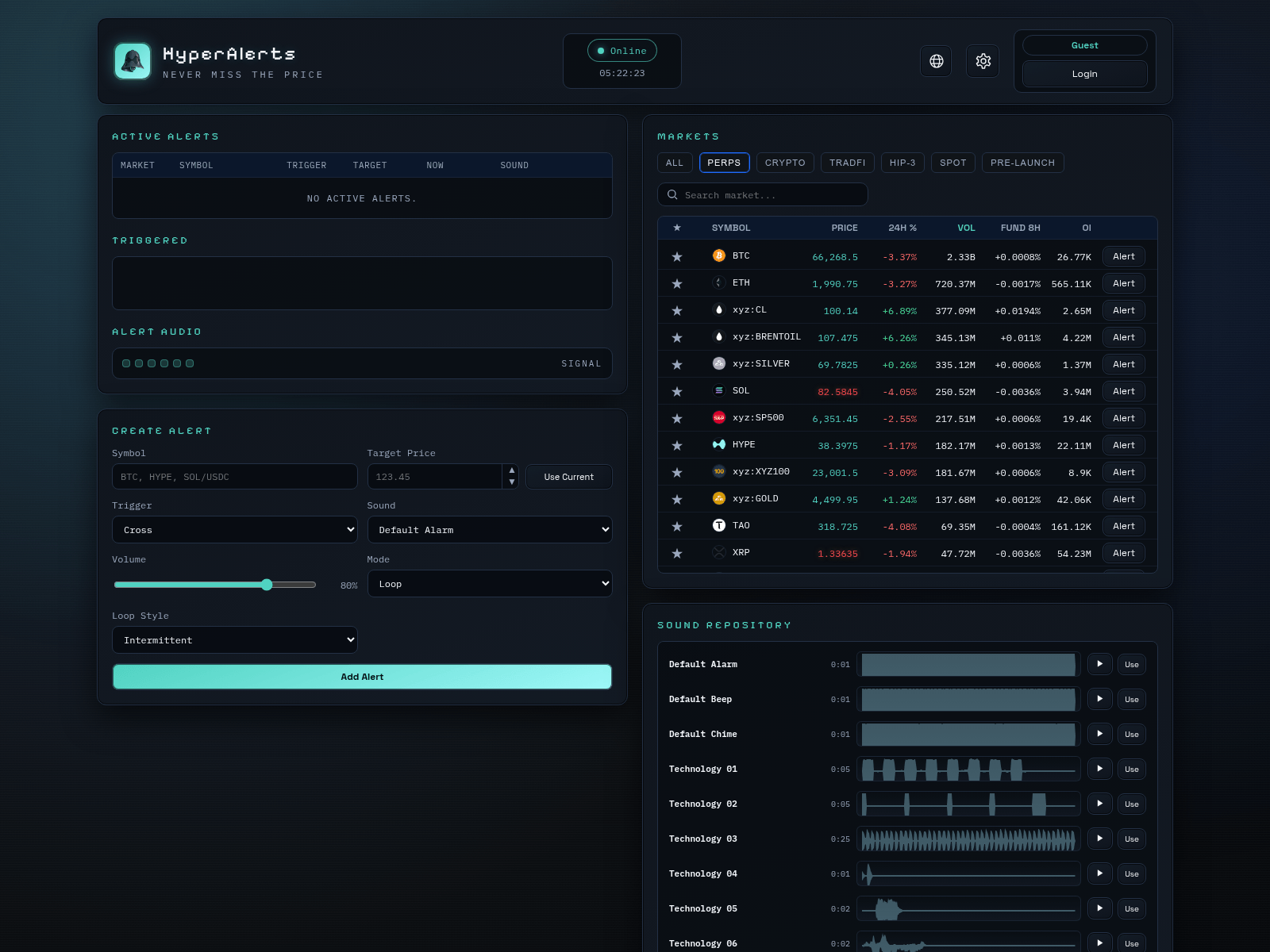Play the Technology 01 sound
Screen dimensions: 1270x952
coord(1099,769)
